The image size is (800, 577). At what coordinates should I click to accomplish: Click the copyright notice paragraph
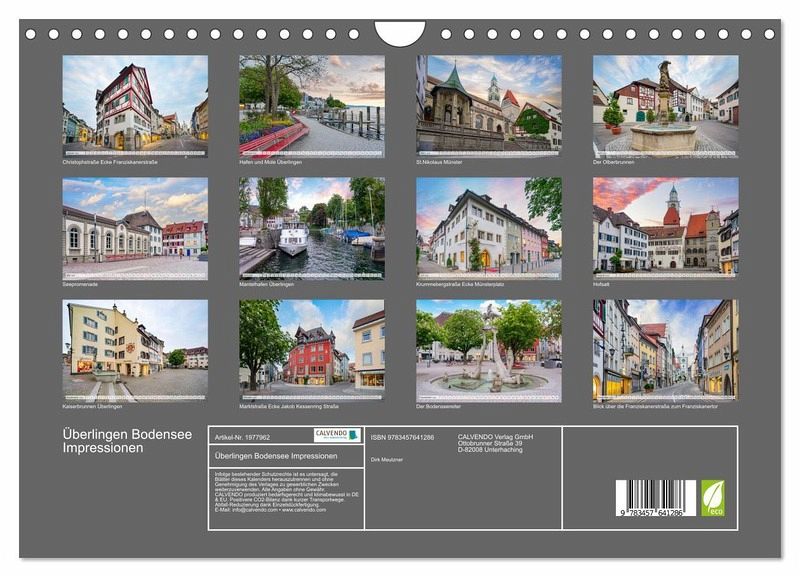click(287, 492)
